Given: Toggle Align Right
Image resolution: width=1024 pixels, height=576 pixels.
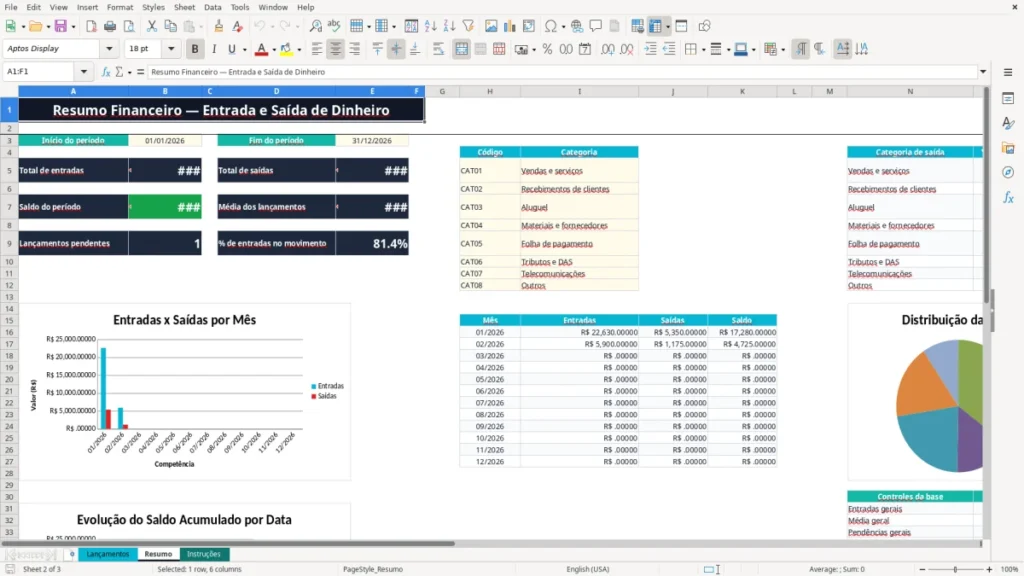Looking at the screenshot, I should pos(355,49).
